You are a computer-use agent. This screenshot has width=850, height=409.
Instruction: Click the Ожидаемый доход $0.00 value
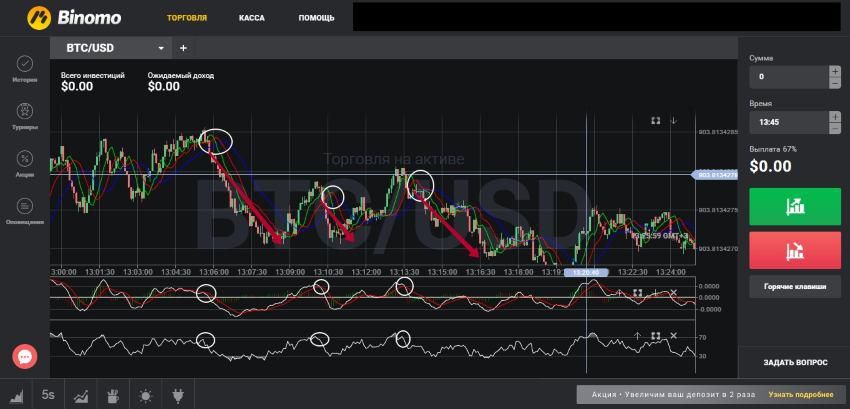164,87
